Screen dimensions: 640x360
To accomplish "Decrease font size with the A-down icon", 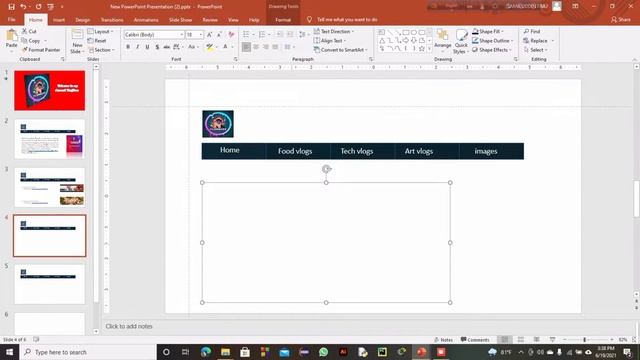I will tap(220, 35).
